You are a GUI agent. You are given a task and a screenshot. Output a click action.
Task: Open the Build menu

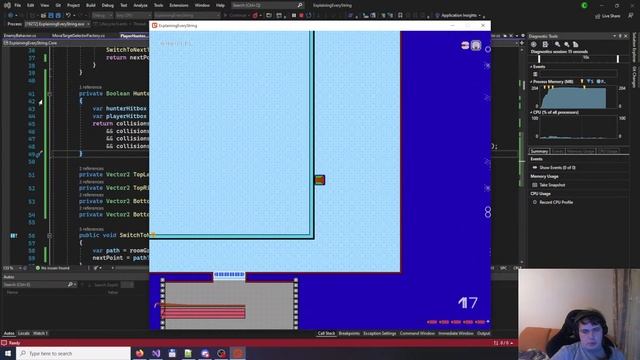pos(91,5)
